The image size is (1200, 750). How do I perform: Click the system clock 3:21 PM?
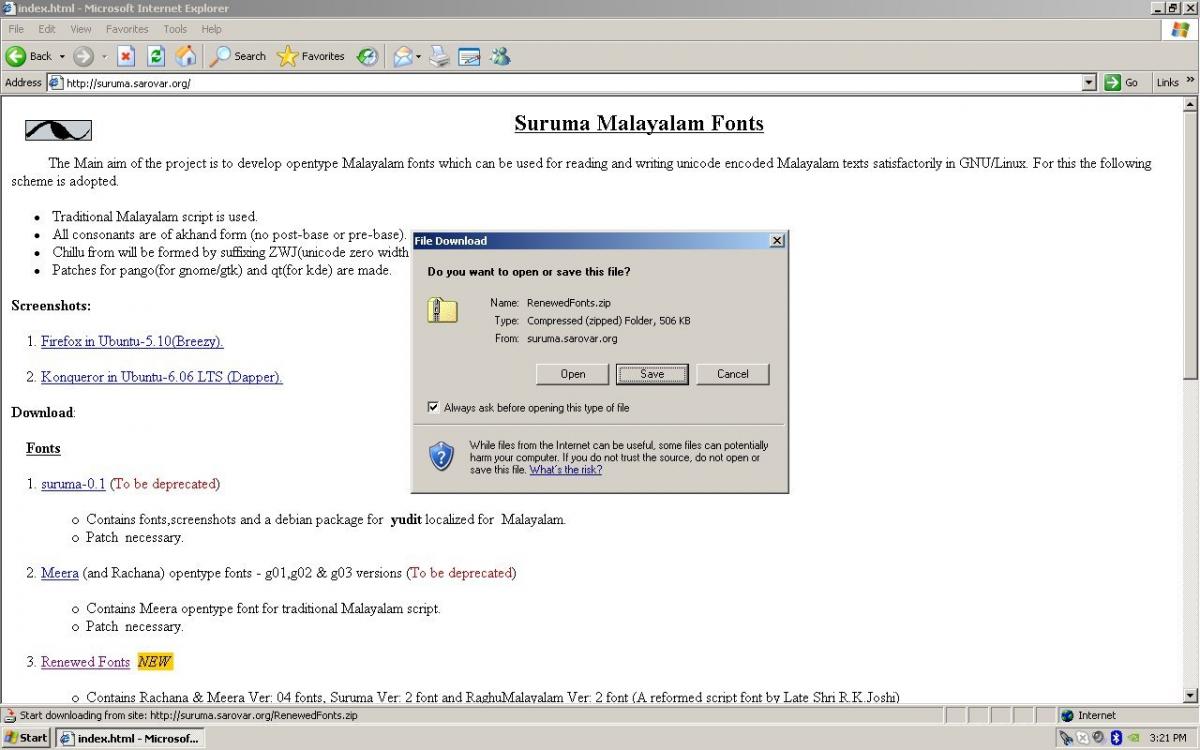tap(1168, 738)
